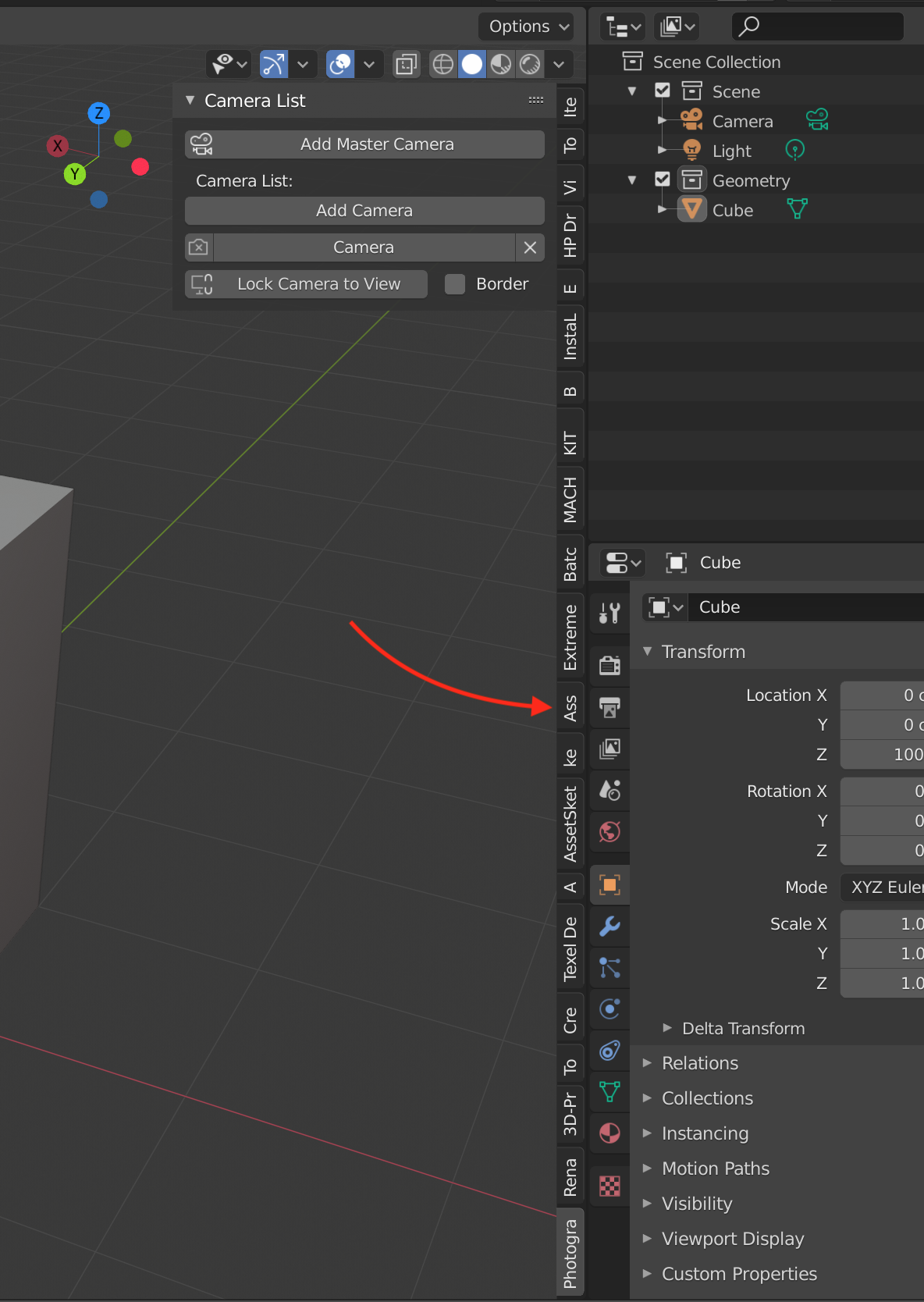924x1302 pixels.
Task: Open the Particles properties tab icon
Action: click(x=609, y=968)
